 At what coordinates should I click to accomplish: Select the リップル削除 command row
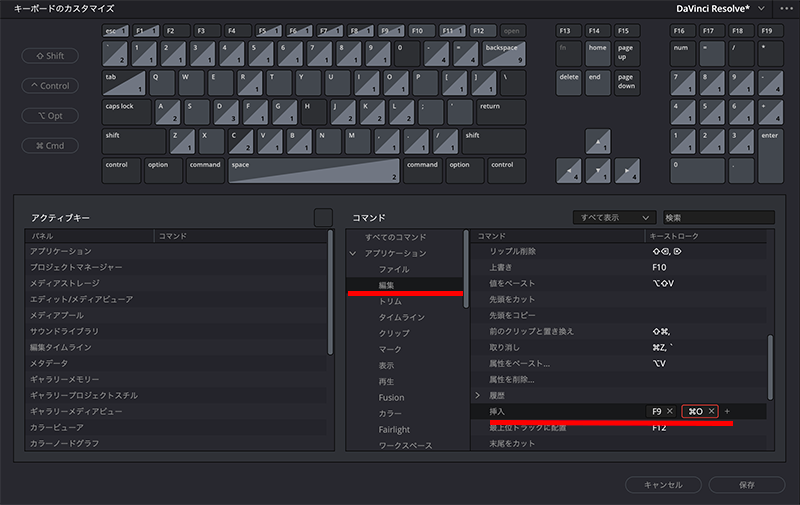click(x=619, y=251)
